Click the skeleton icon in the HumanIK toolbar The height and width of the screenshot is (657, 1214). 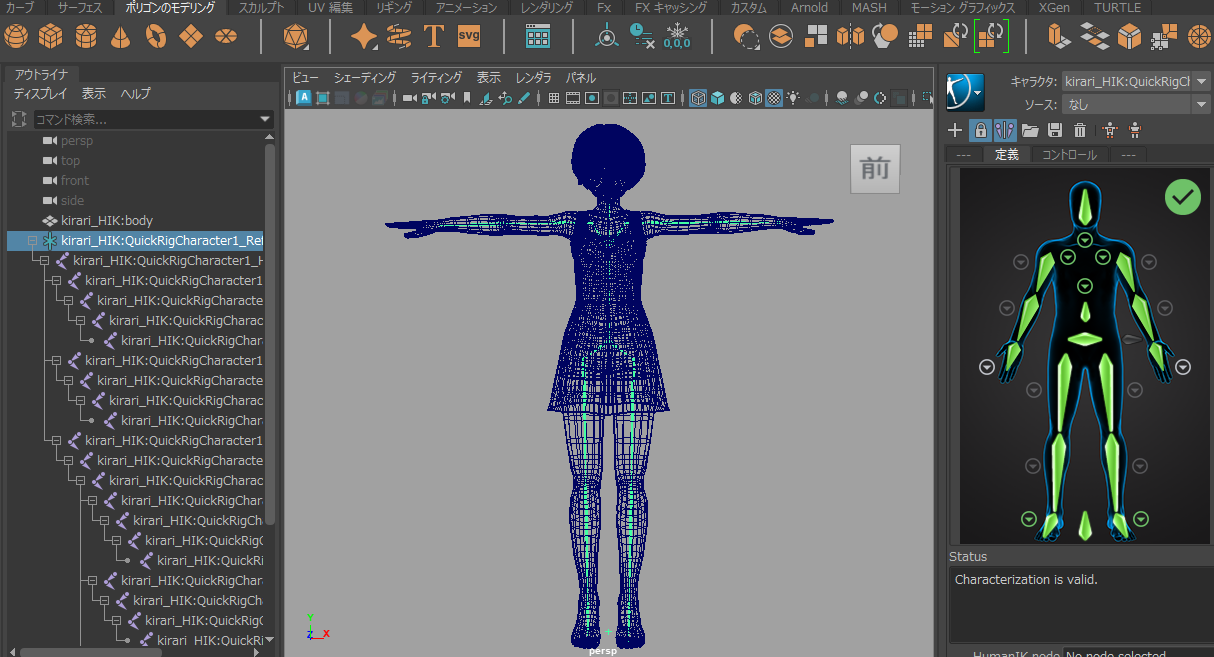click(x=1110, y=130)
